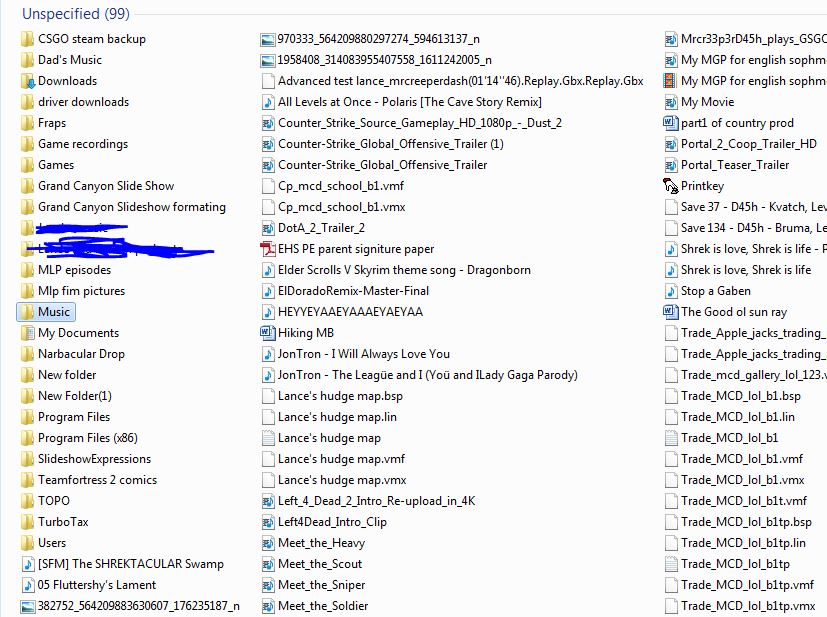Click the Unspecified (99) group header

[x=76, y=14]
